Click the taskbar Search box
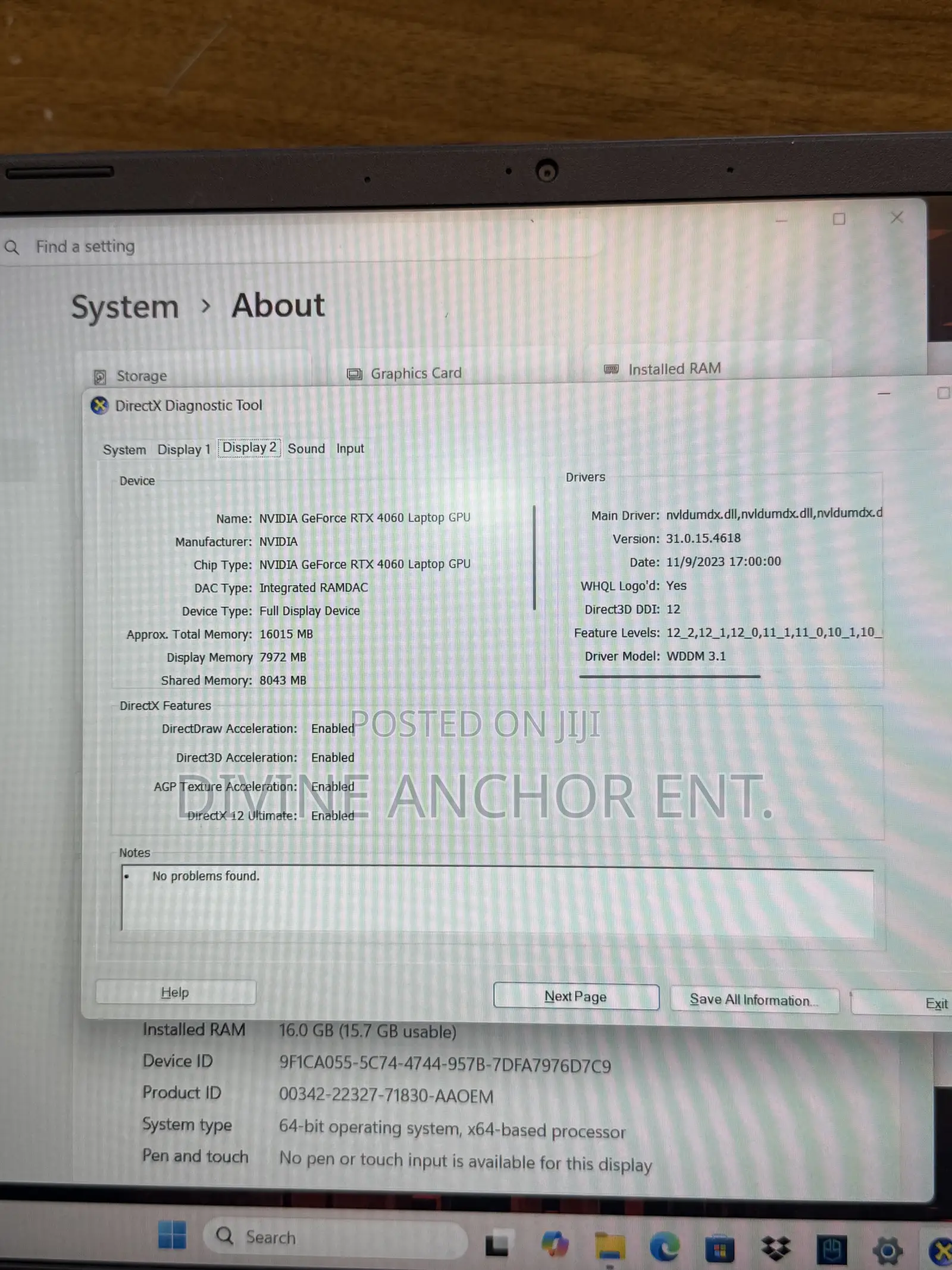952x1270 pixels. [x=335, y=1237]
